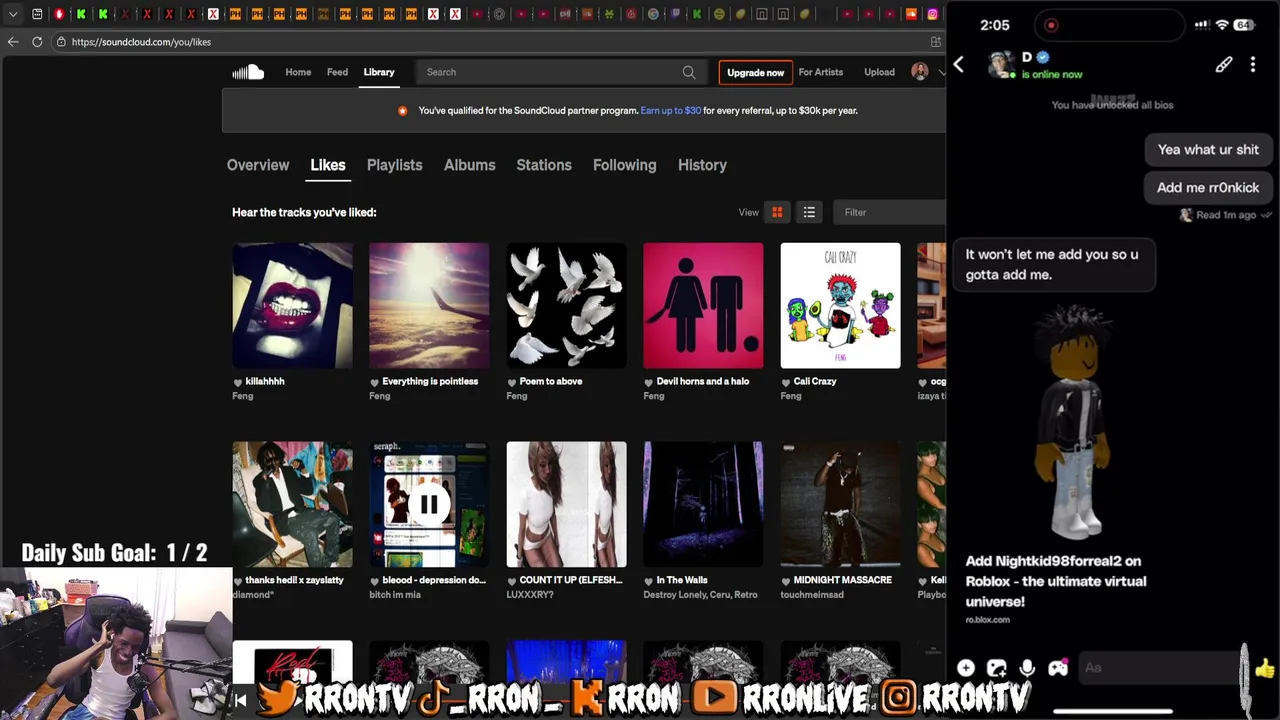Click the browser address bar URL

(x=141, y=42)
